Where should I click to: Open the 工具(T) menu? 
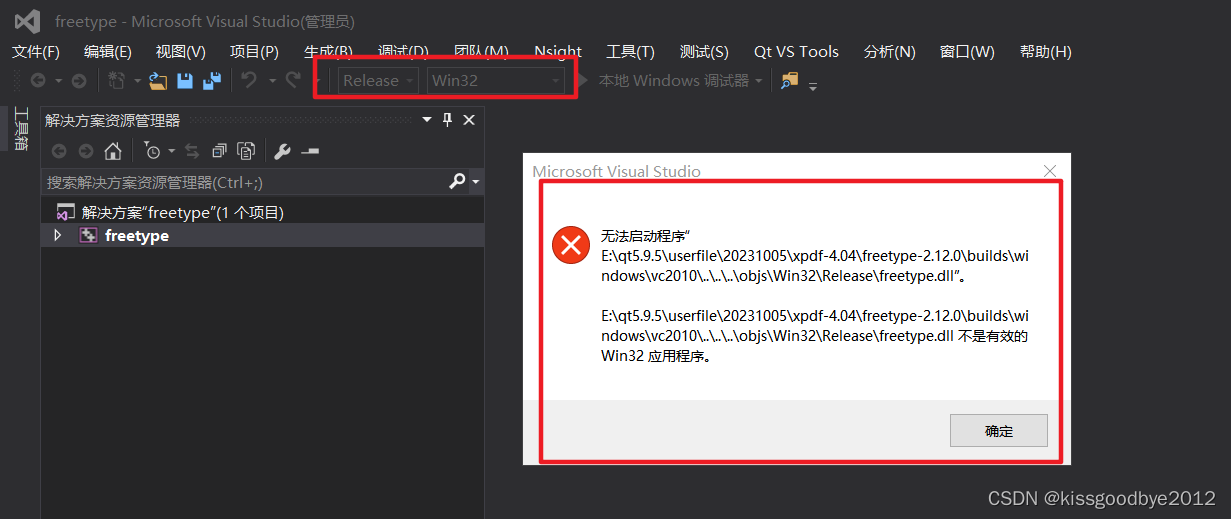click(630, 52)
